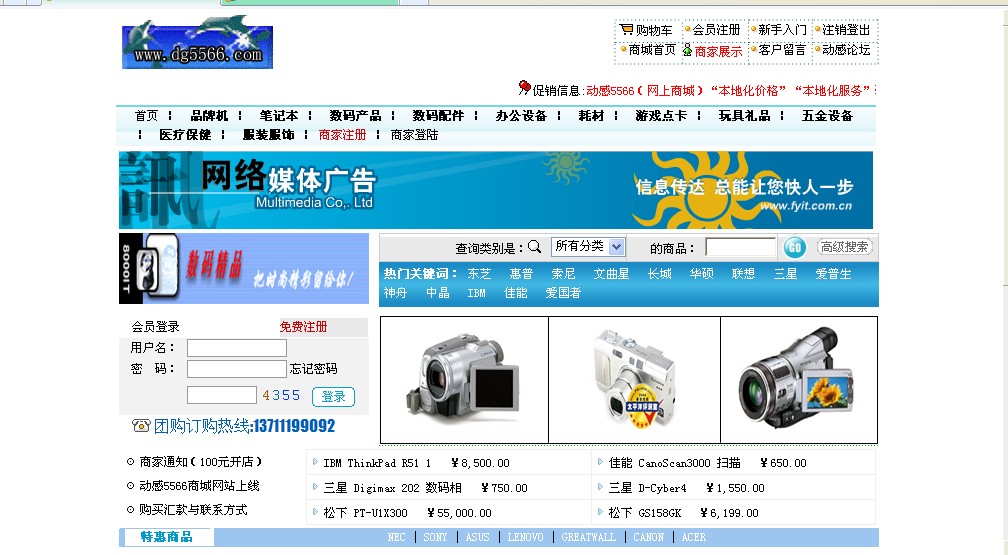Open 松下 GS158GK product link
The image size is (1008, 555).
(645, 513)
